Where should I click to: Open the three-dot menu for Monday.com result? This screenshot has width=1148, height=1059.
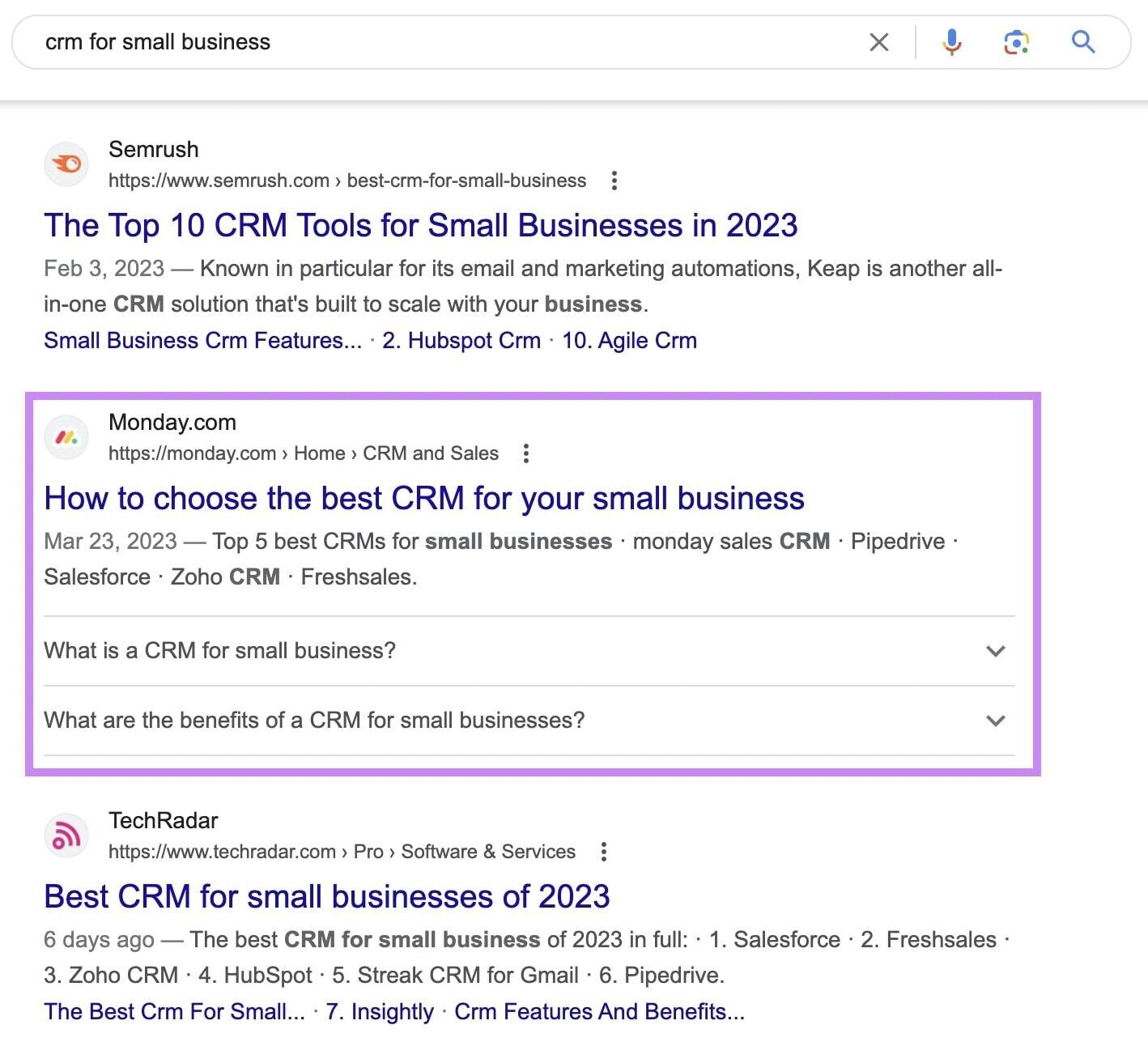pyautogui.click(x=526, y=453)
